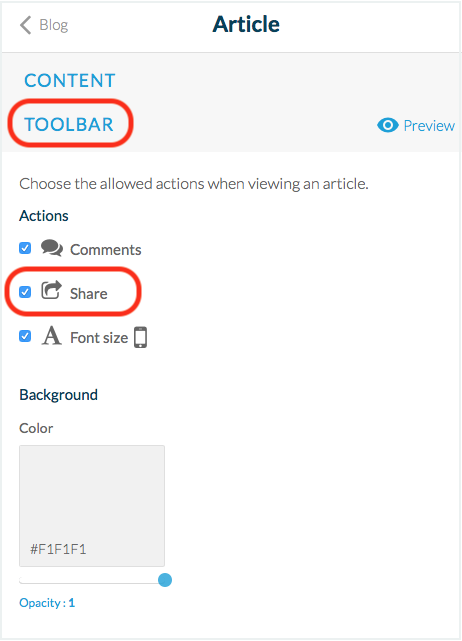This screenshot has width=462, height=641.
Task: Click the Opacity : 1 label
Action: point(47,603)
